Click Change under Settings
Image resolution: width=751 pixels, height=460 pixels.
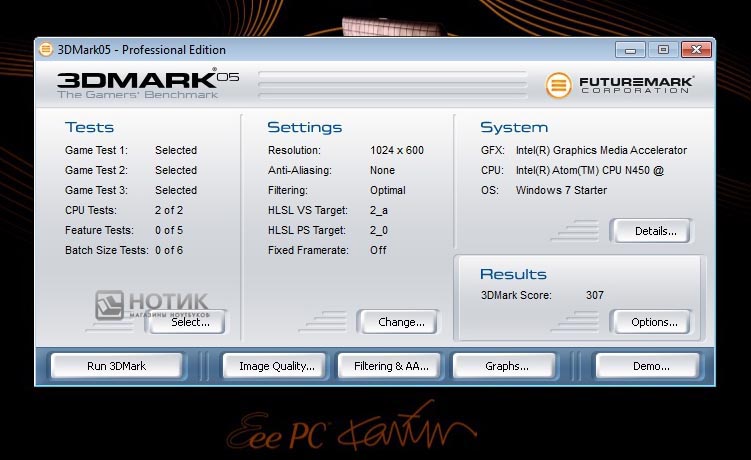[401, 322]
